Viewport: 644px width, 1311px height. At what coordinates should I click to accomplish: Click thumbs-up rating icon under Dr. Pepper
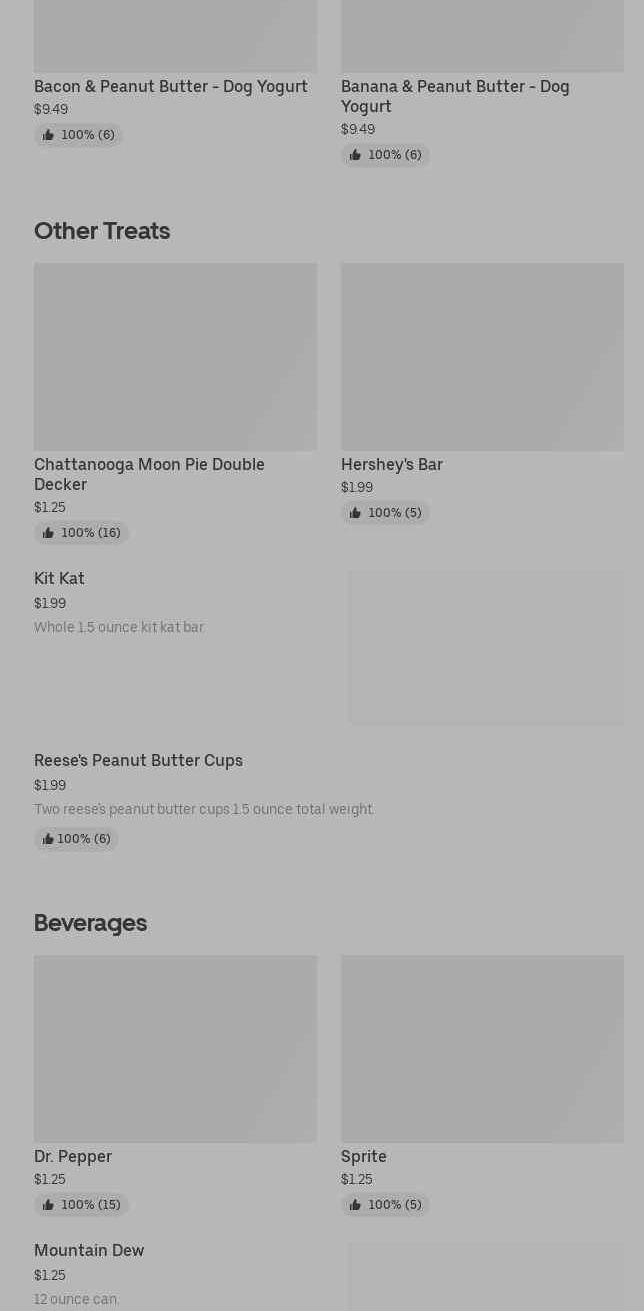tap(48, 1205)
